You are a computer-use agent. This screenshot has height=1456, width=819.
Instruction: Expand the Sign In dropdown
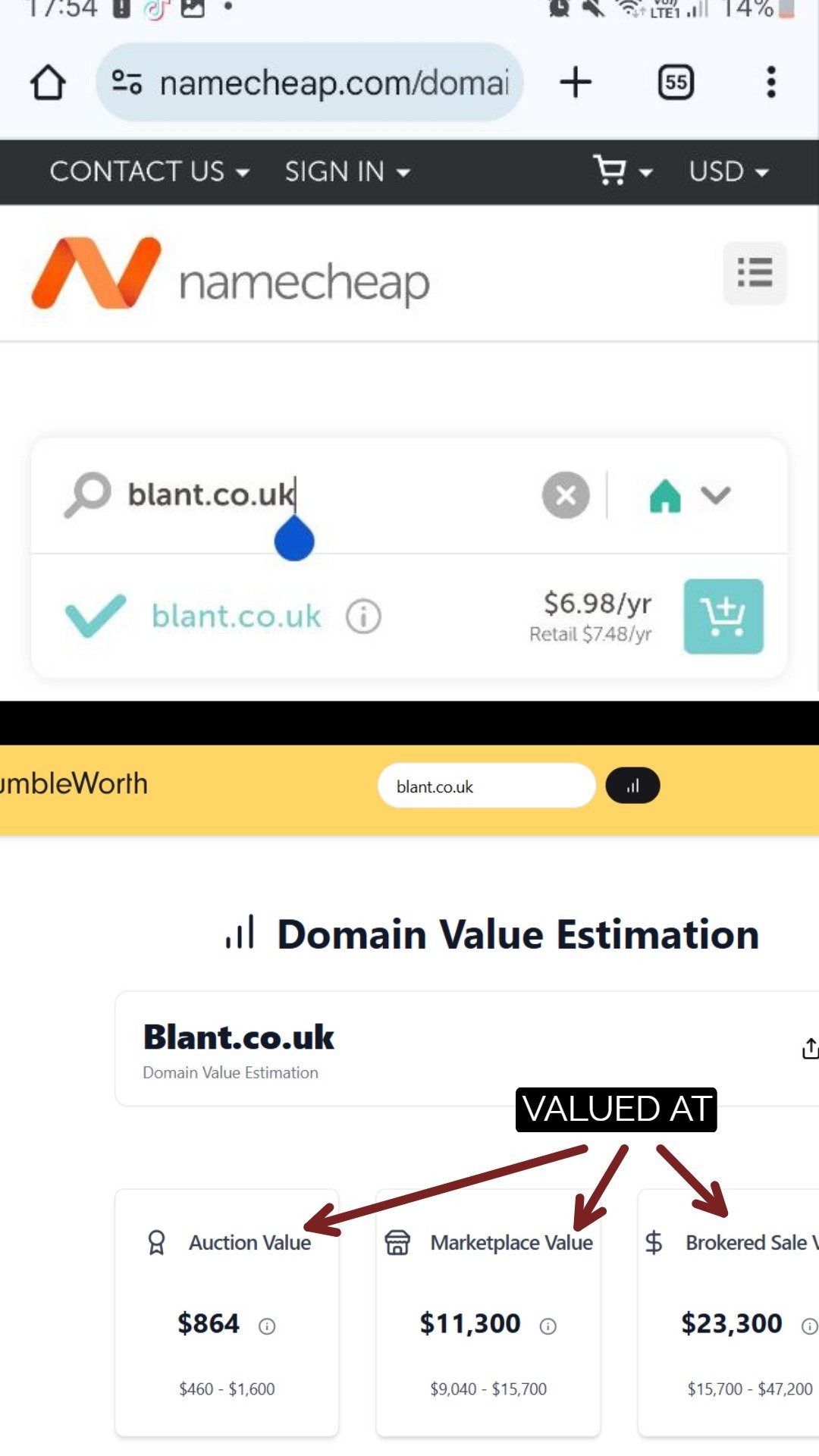tap(347, 172)
